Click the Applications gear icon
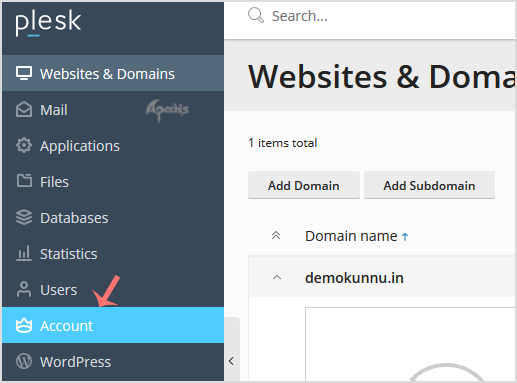 pos(24,145)
